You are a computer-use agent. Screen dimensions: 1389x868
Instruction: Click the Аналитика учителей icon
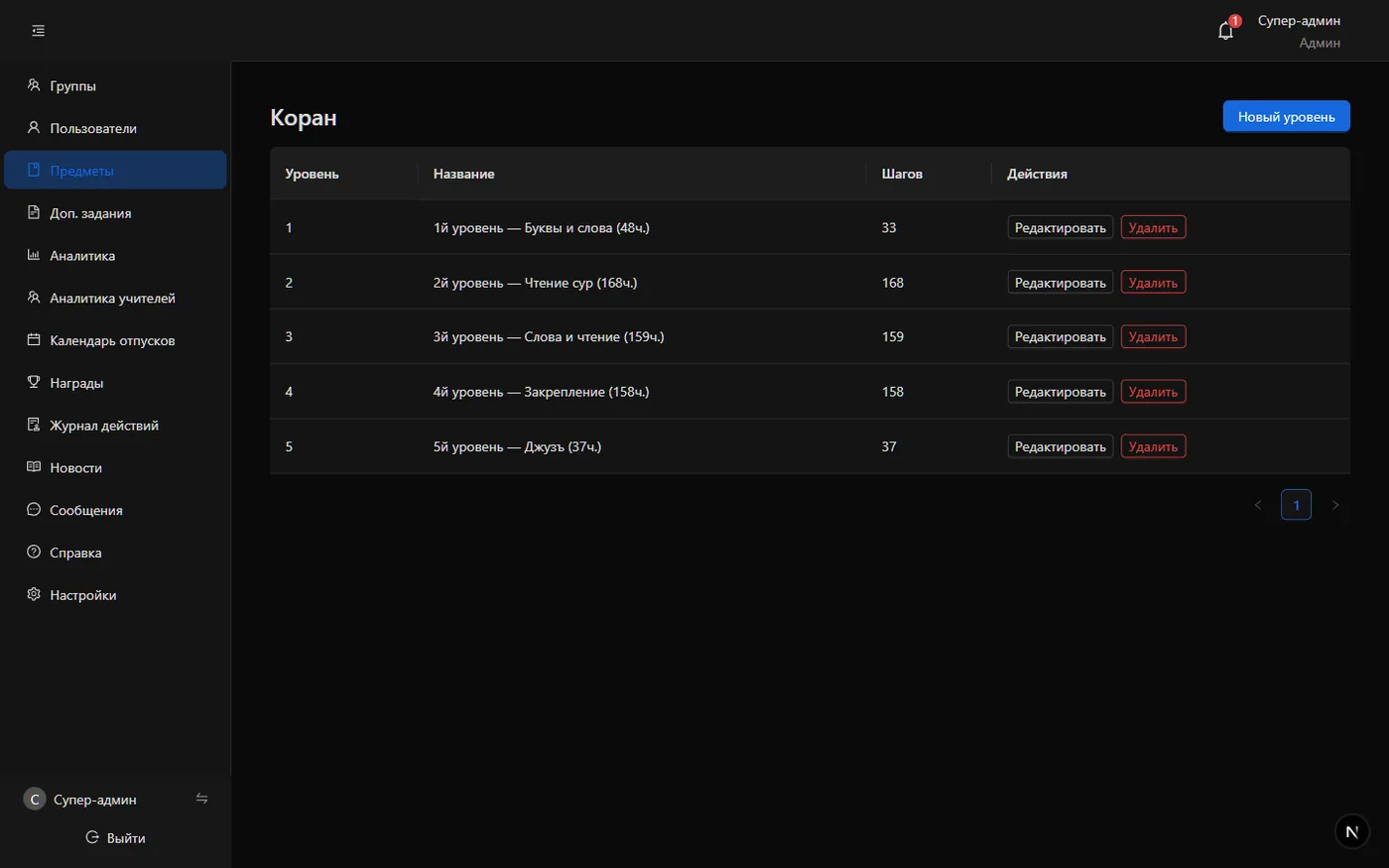[x=34, y=298]
